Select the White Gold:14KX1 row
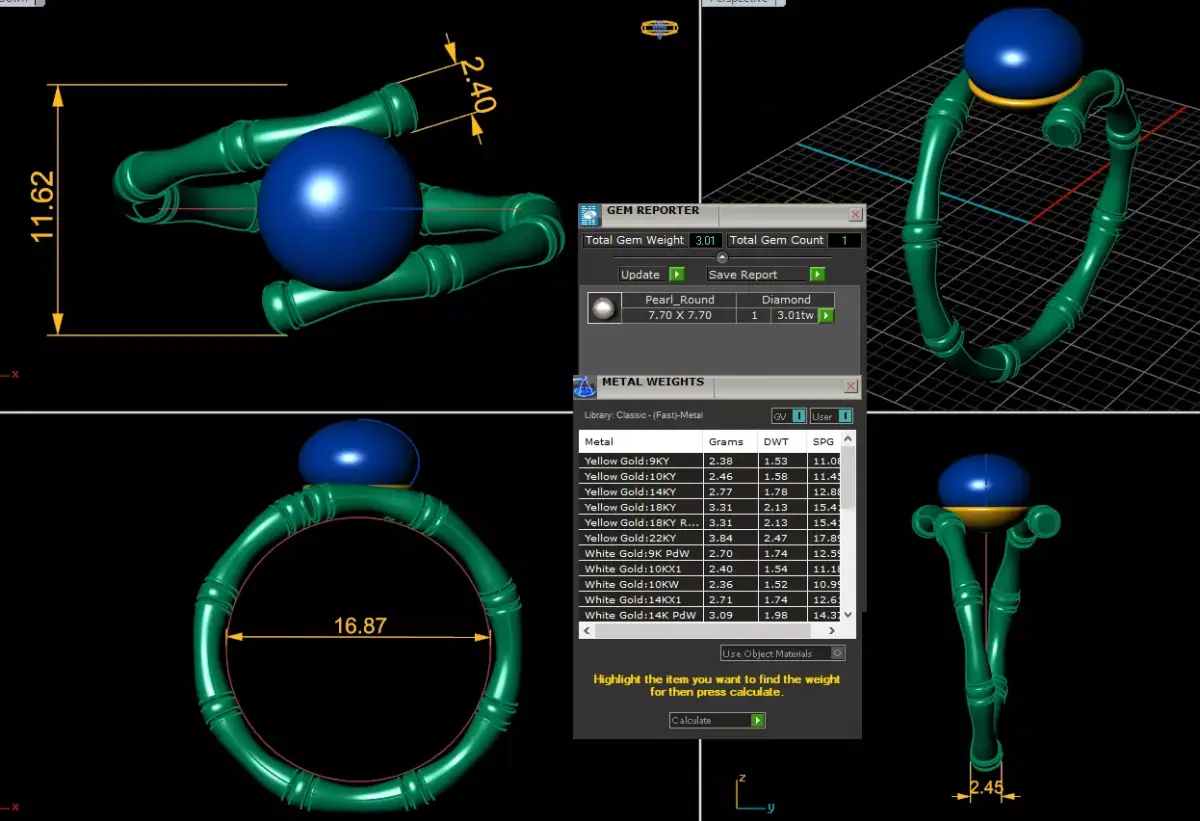Image resolution: width=1200 pixels, height=821 pixels. pos(710,600)
